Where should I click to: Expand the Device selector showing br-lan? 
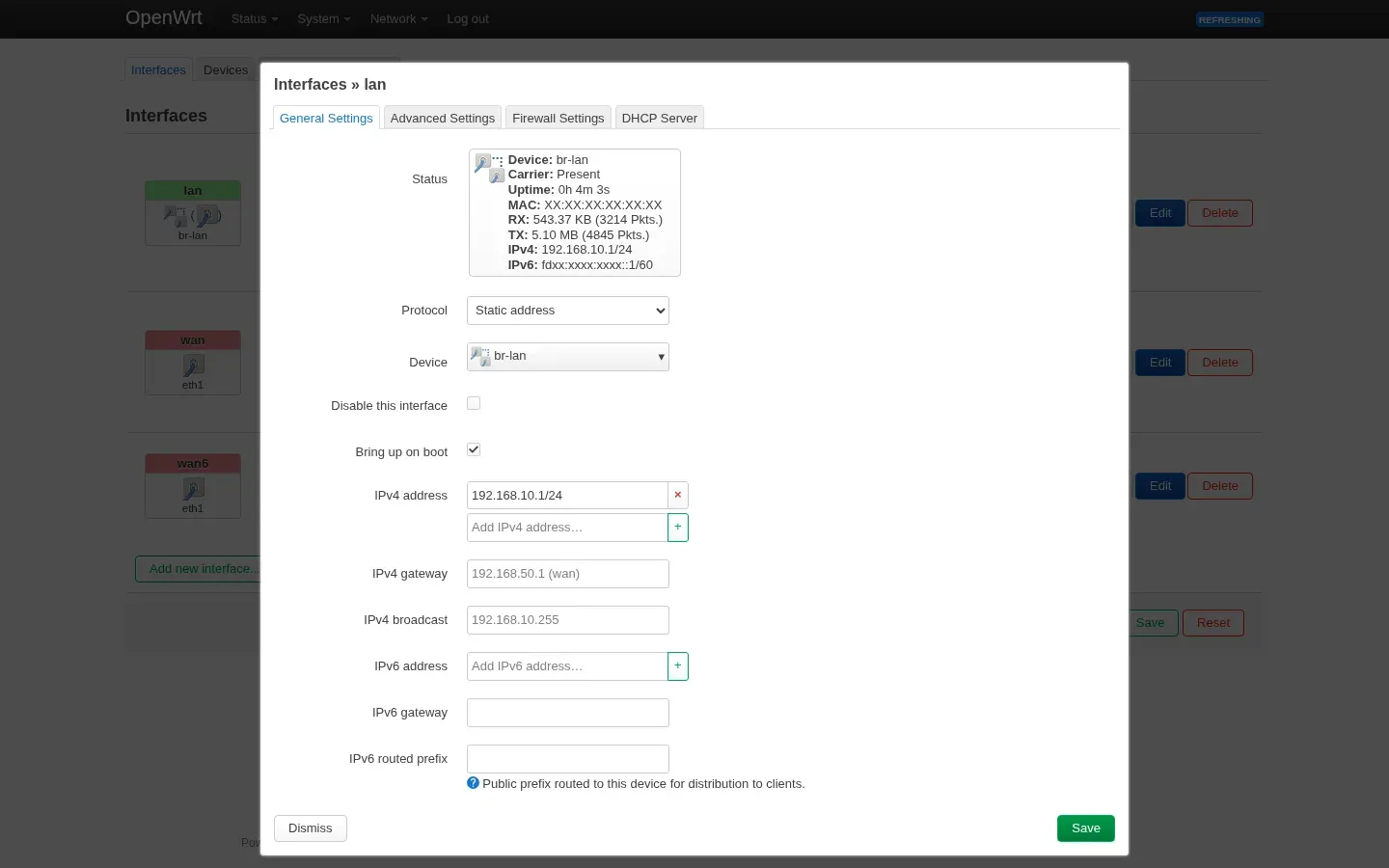pyautogui.click(x=568, y=357)
